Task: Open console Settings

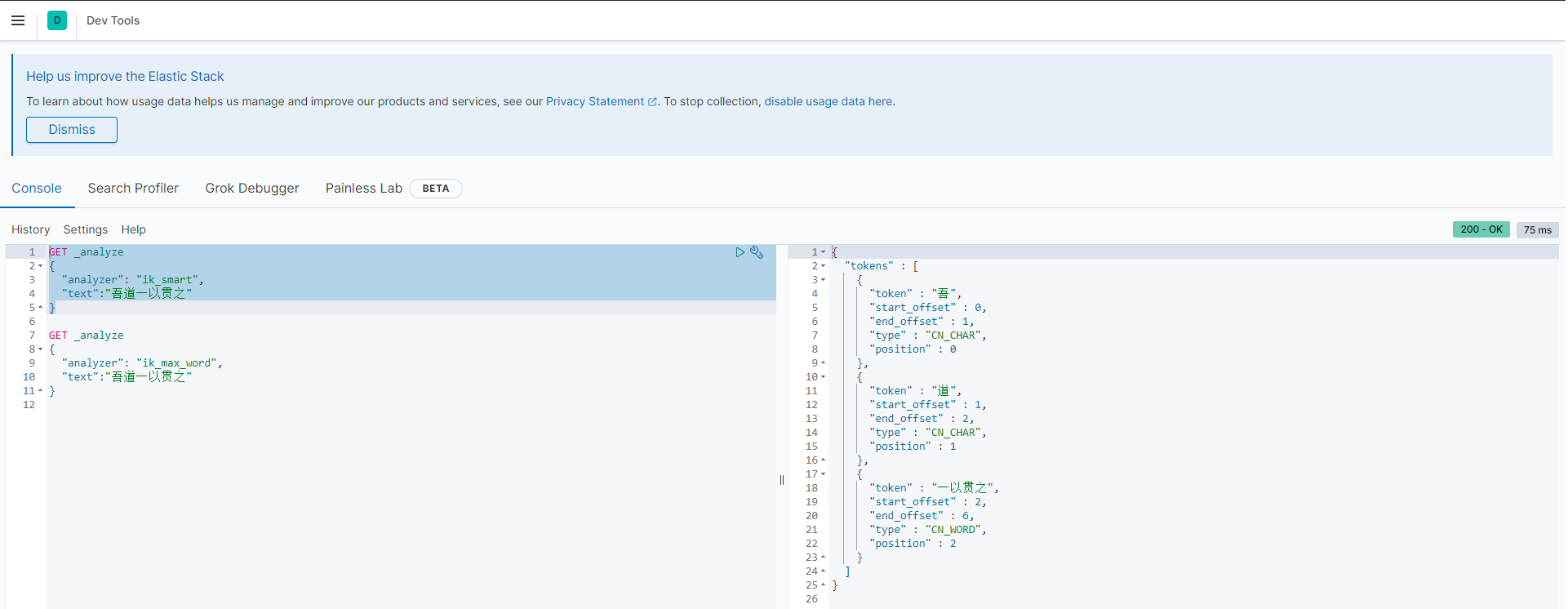Action: 86,229
